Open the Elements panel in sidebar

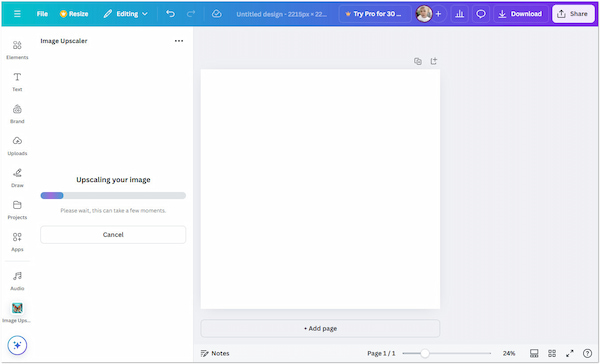[x=17, y=50]
